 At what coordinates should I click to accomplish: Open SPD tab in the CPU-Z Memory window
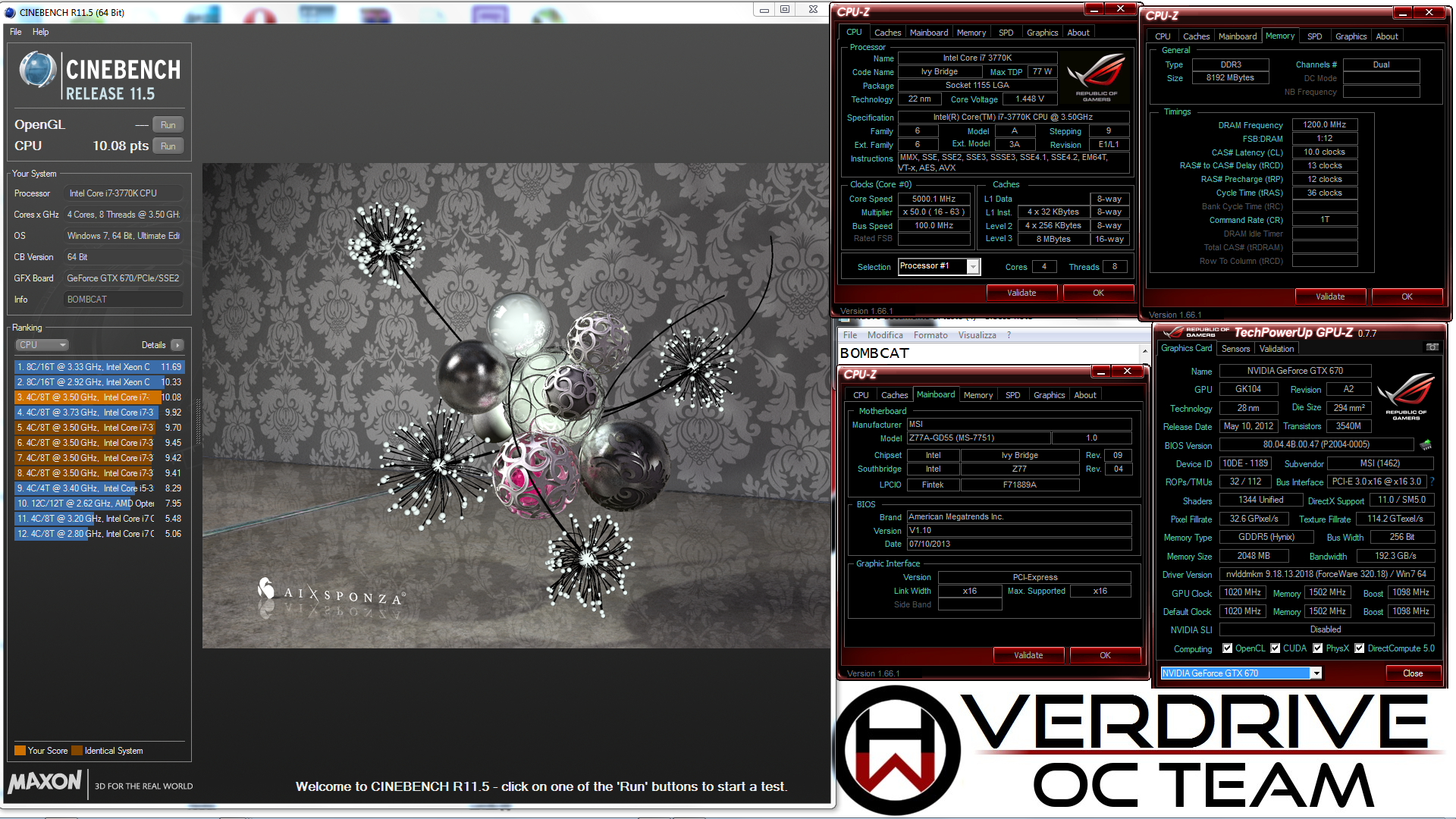(1315, 36)
